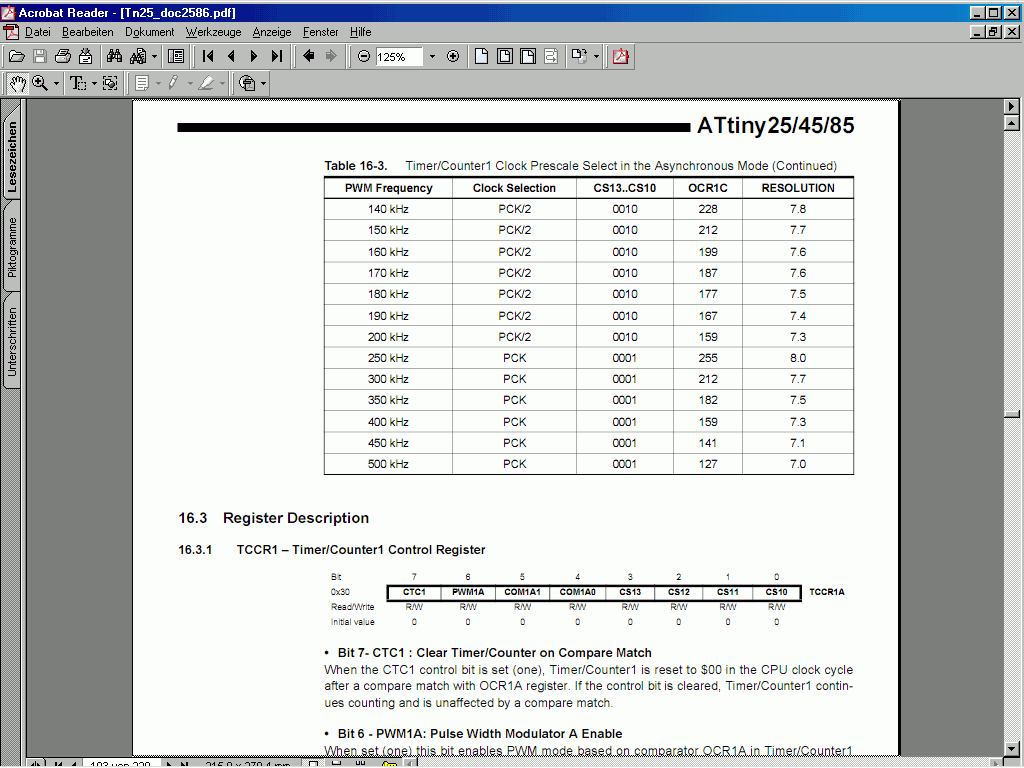Viewport: 1024px width, 768px height.
Task: Open Find with the binoculars icon
Action: [x=114, y=57]
